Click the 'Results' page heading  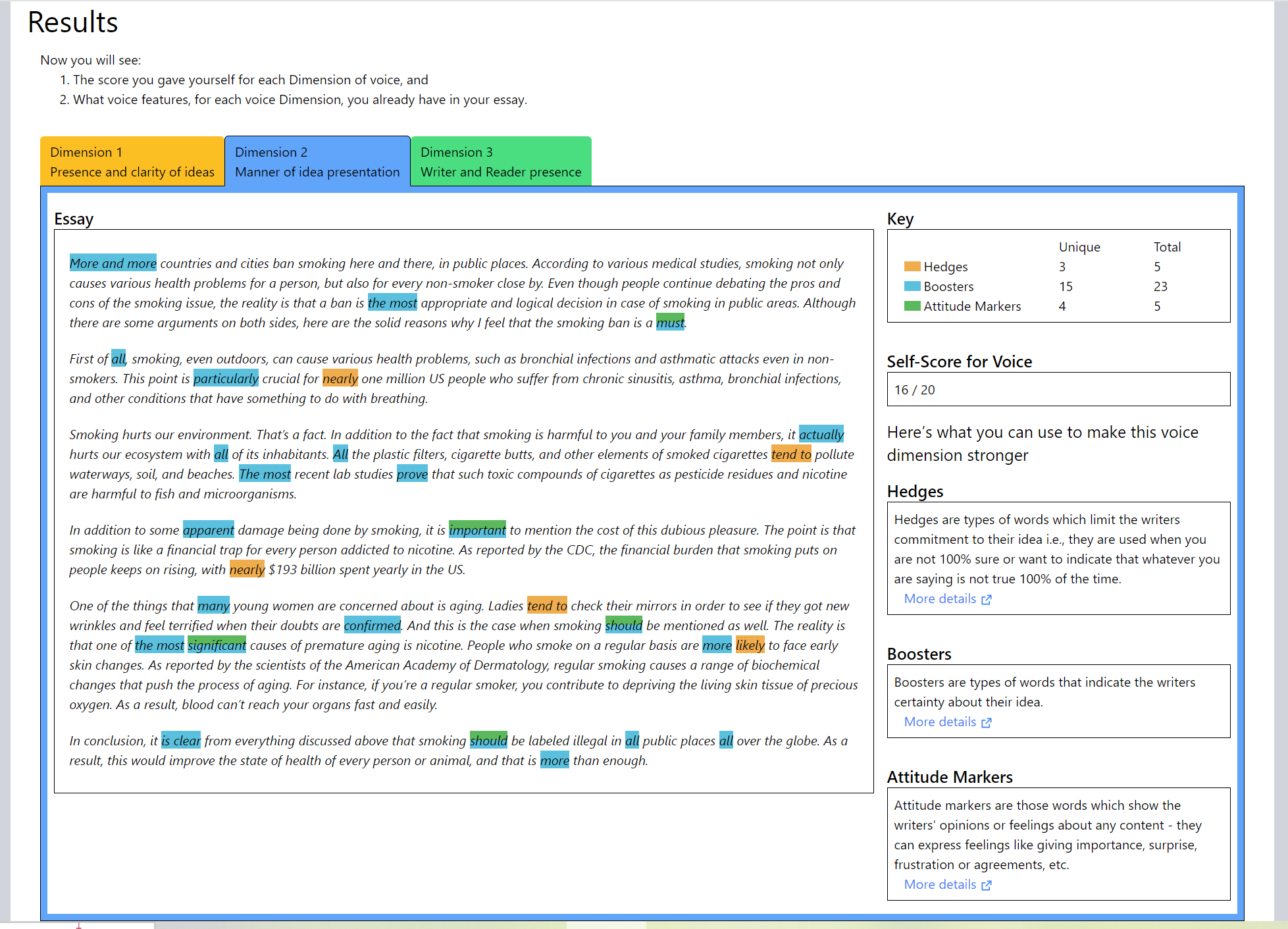(72, 22)
